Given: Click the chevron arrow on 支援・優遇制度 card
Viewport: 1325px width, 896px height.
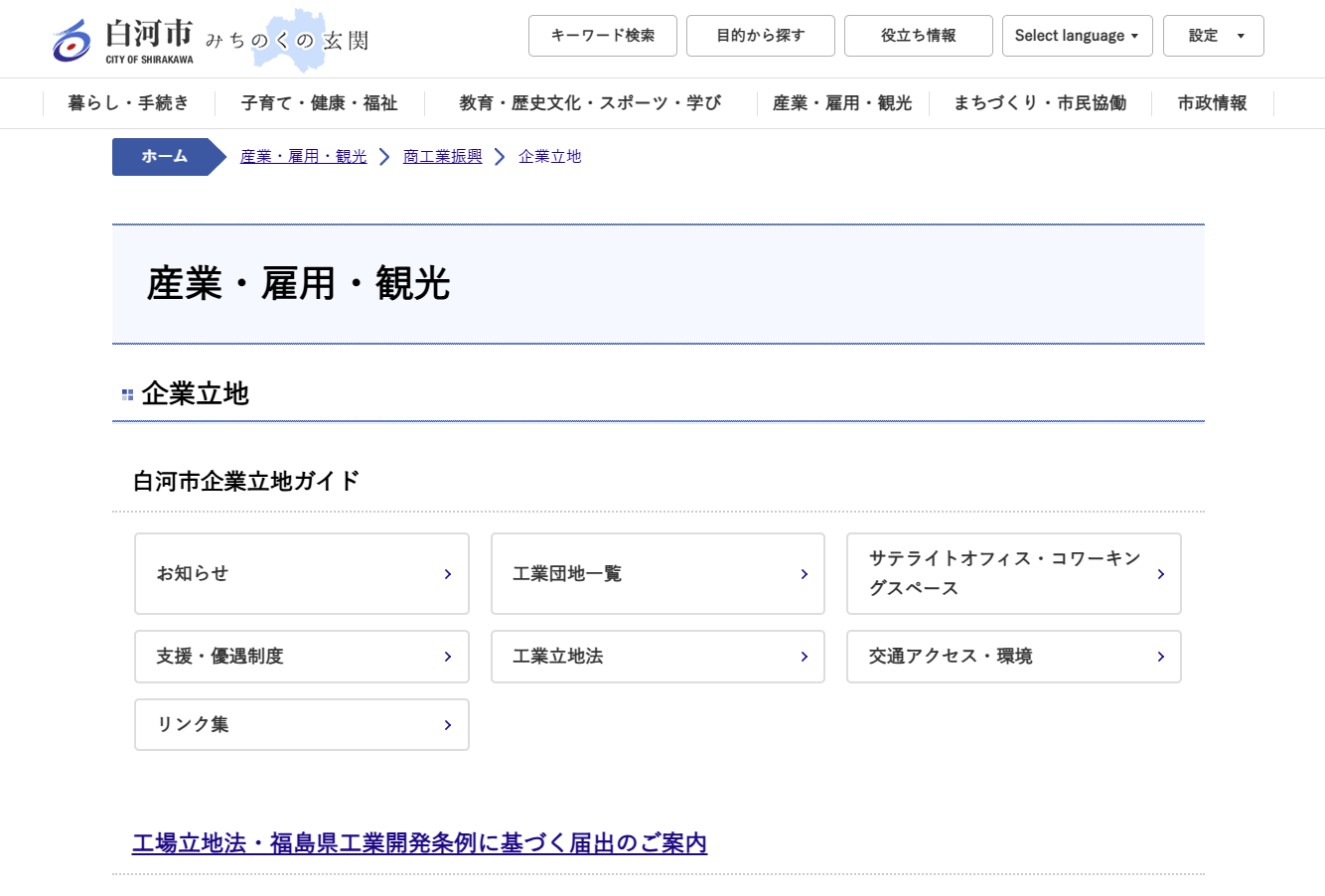Looking at the screenshot, I should [448, 657].
